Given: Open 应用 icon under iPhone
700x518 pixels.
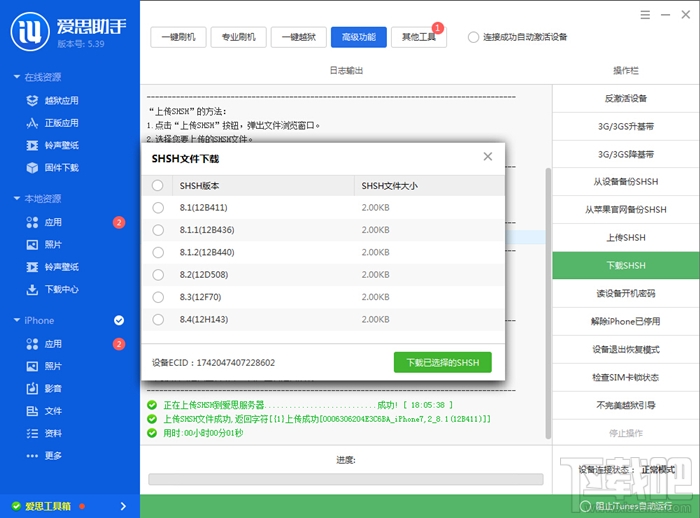Looking at the screenshot, I should coord(32,344).
